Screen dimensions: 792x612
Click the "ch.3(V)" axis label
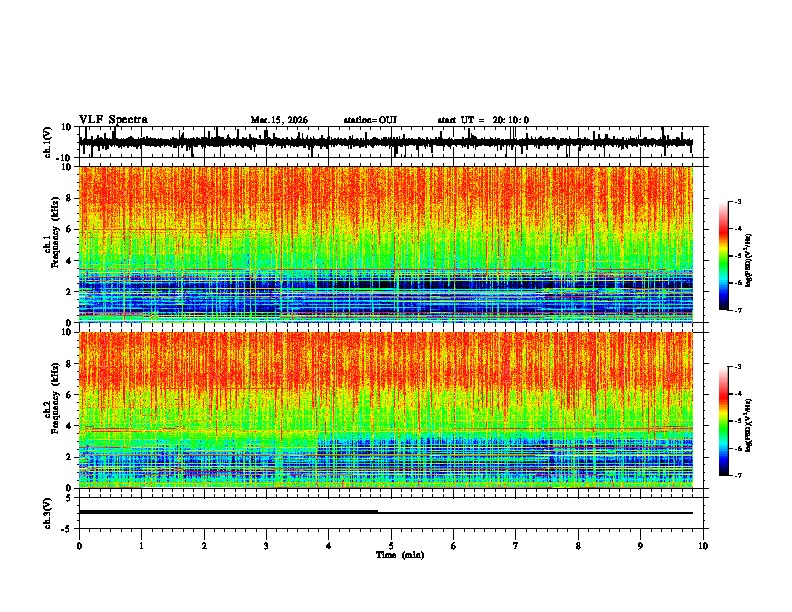point(48,513)
